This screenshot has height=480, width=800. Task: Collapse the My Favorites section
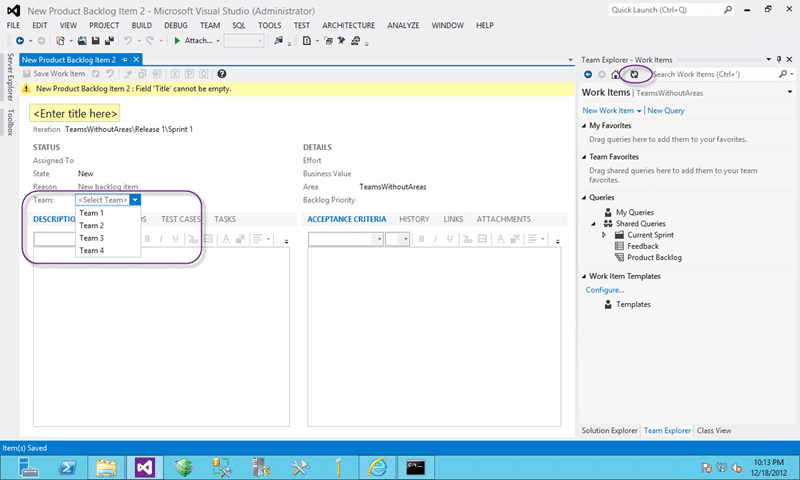coord(584,125)
